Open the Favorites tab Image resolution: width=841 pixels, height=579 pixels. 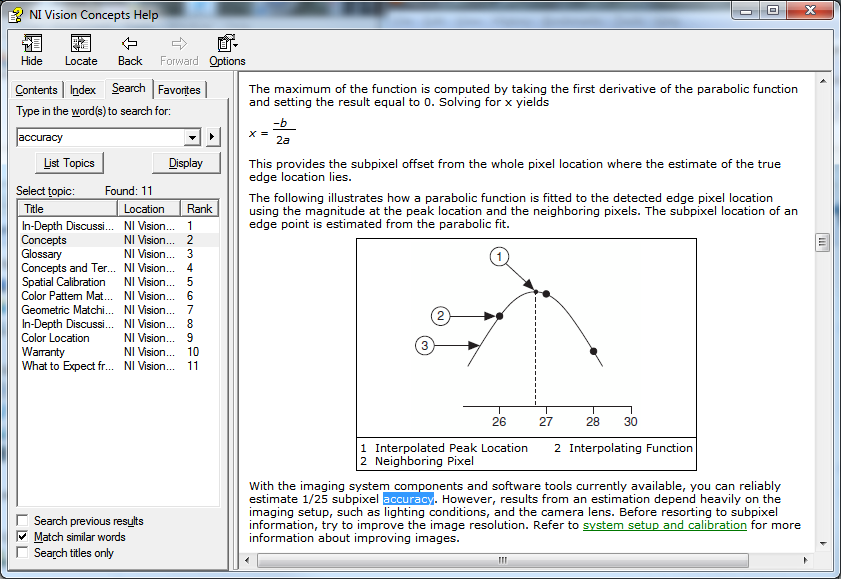click(x=179, y=90)
